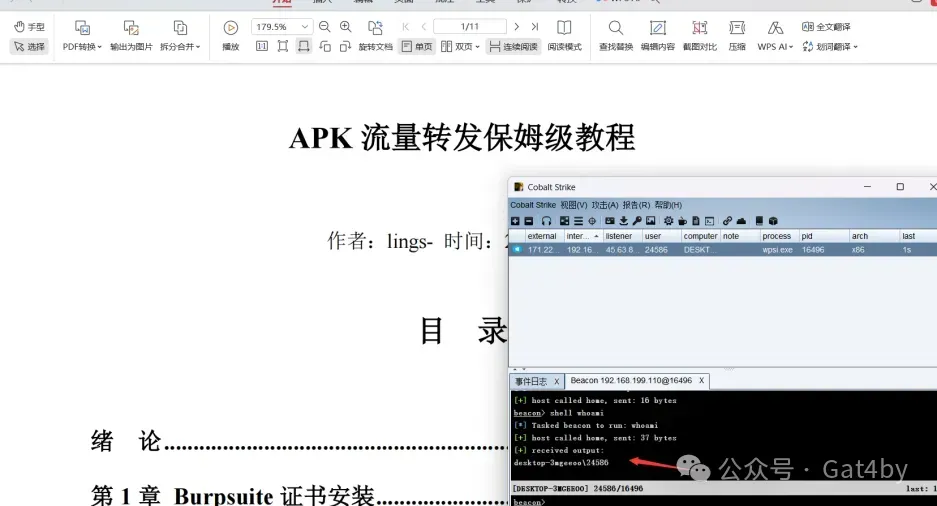Open the 划词翻译 dropdown
Viewport: 937px width, 506px height.
click(x=830, y=47)
